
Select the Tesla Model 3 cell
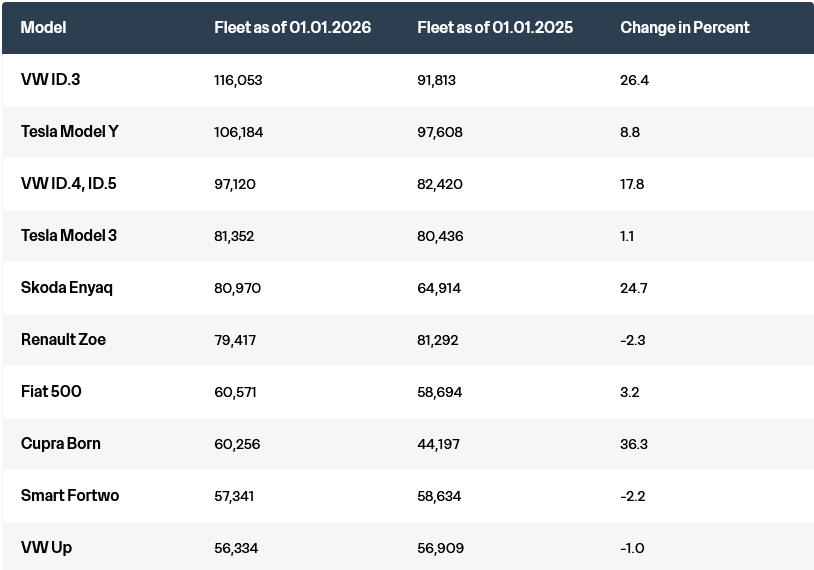coord(69,236)
